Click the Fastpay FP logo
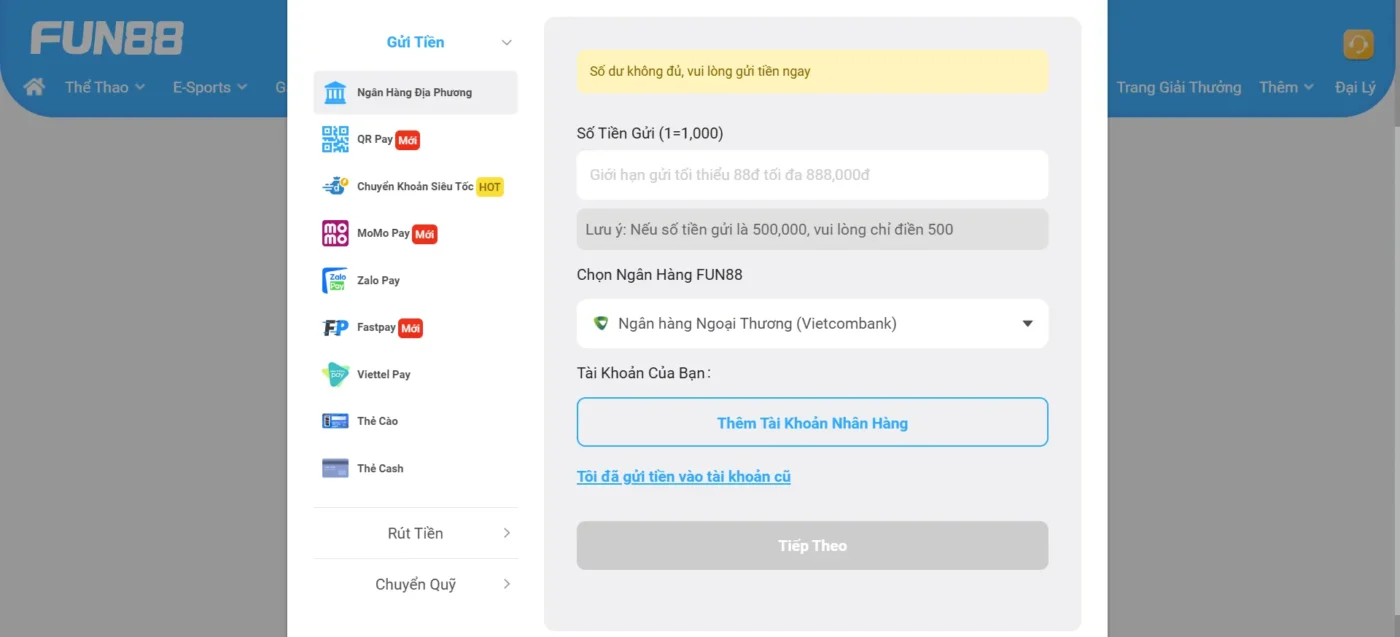 335,328
